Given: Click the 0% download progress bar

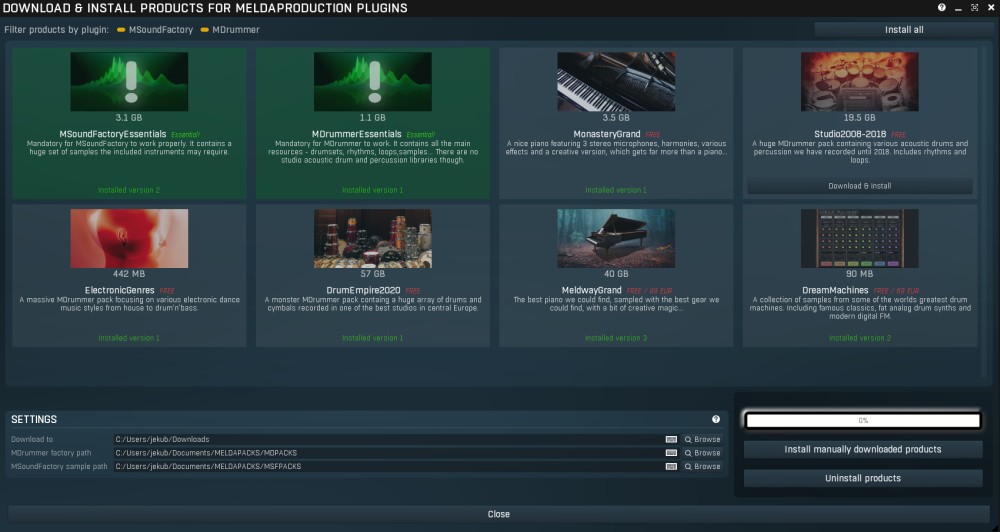Looking at the screenshot, I should tap(862, 421).
